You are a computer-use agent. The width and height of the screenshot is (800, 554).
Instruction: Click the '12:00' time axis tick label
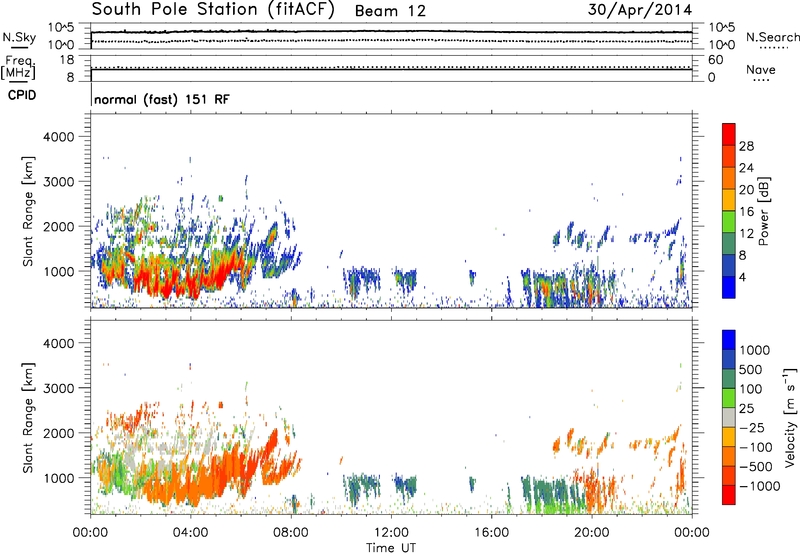391,533
